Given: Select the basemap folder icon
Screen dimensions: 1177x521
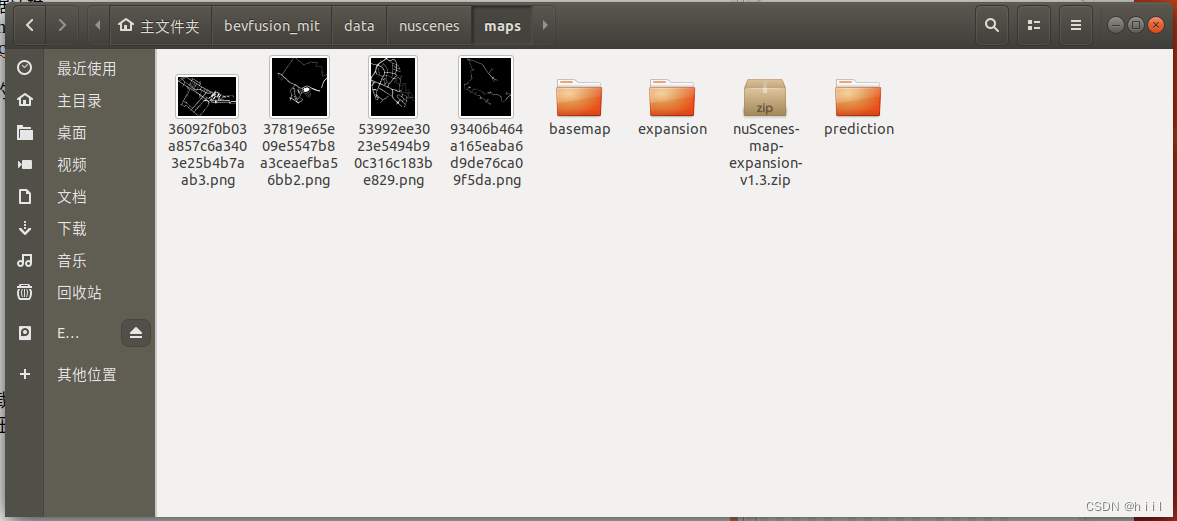Looking at the screenshot, I should (579, 97).
